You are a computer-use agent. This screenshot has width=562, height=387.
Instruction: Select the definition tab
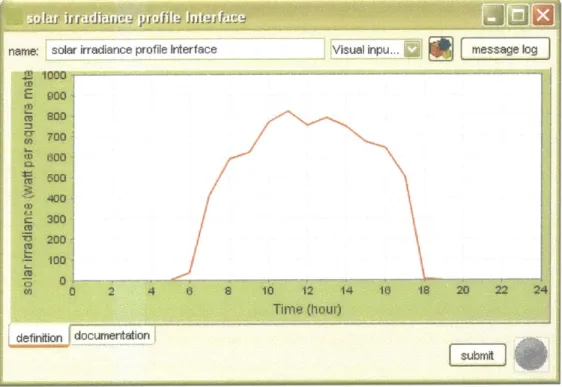coord(39,337)
